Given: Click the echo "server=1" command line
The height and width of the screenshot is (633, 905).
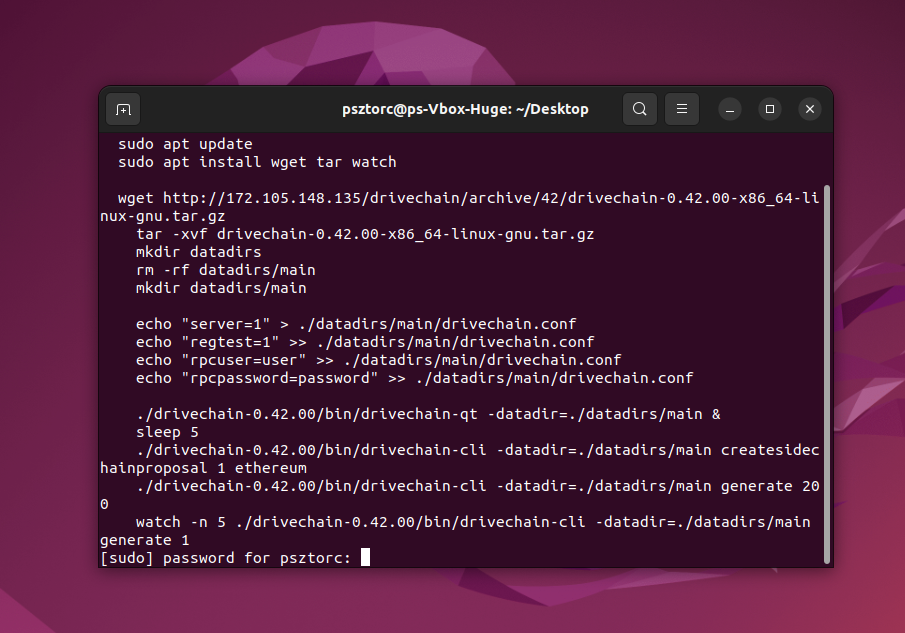Looking at the screenshot, I should pos(356,324).
